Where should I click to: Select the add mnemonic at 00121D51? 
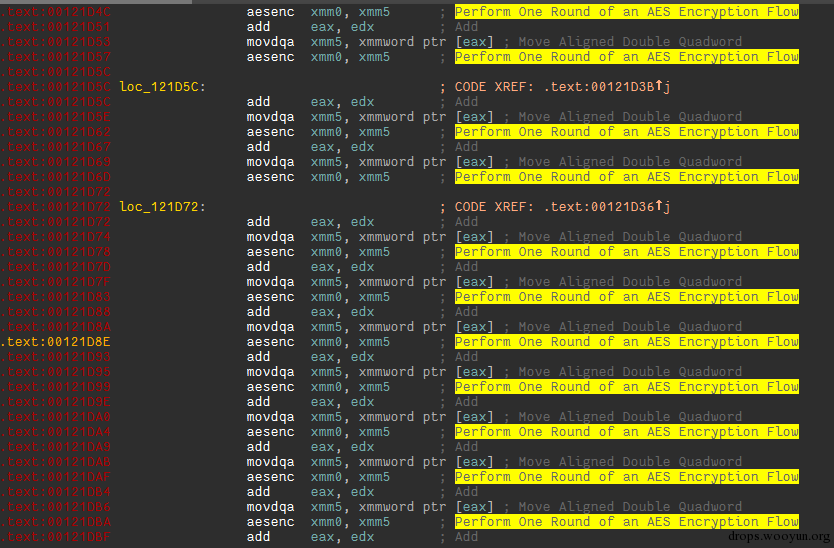[258, 27]
